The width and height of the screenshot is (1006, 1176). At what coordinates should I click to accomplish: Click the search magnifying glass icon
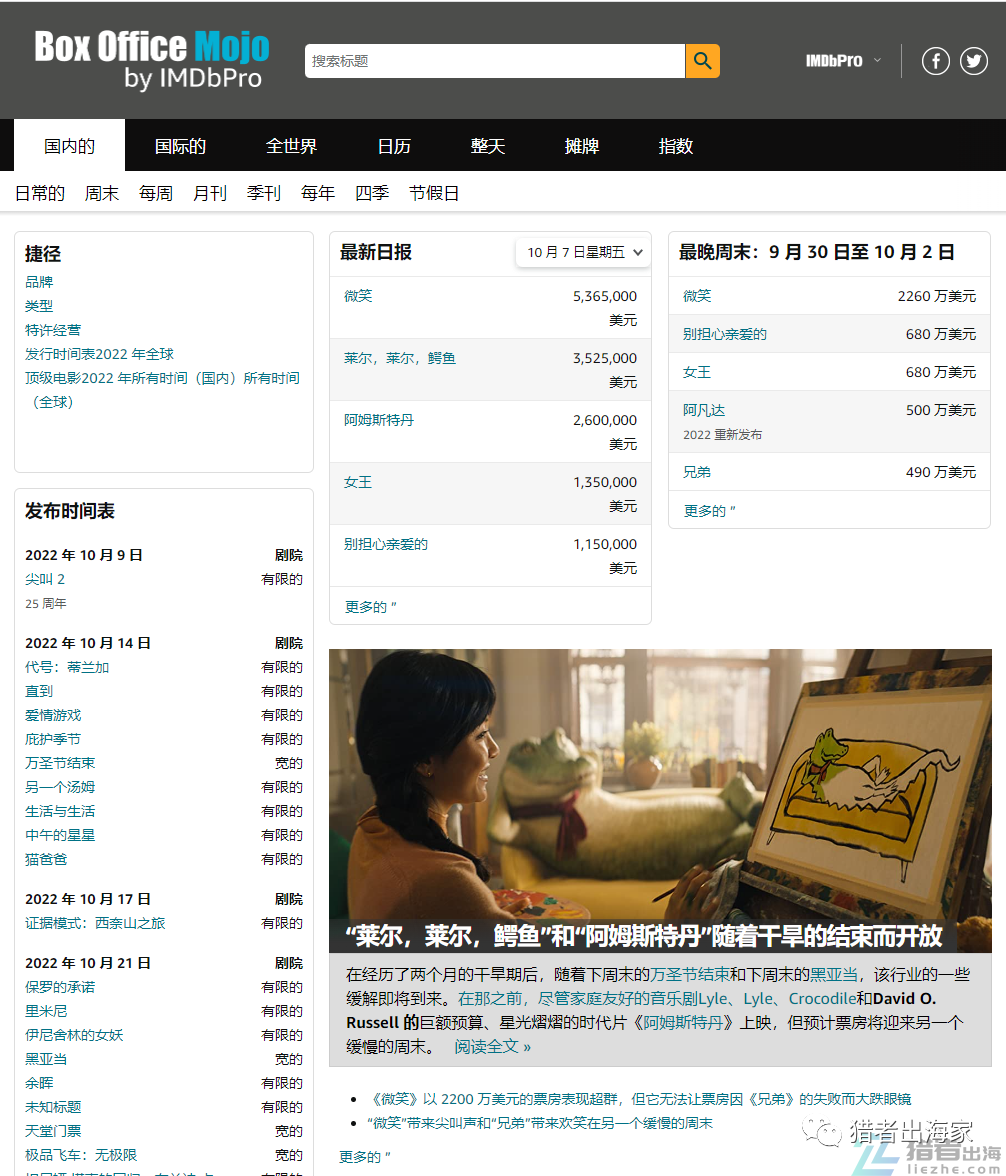click(x=701, y=60)
